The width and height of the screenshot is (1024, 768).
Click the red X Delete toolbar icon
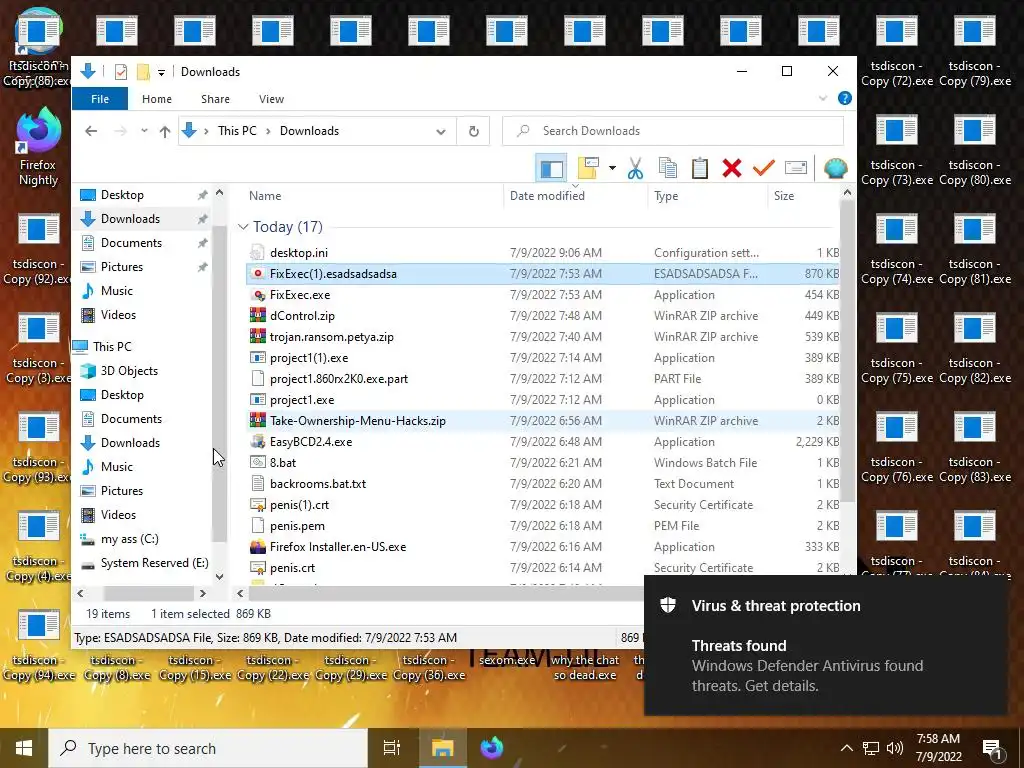(x=731, y=168)
